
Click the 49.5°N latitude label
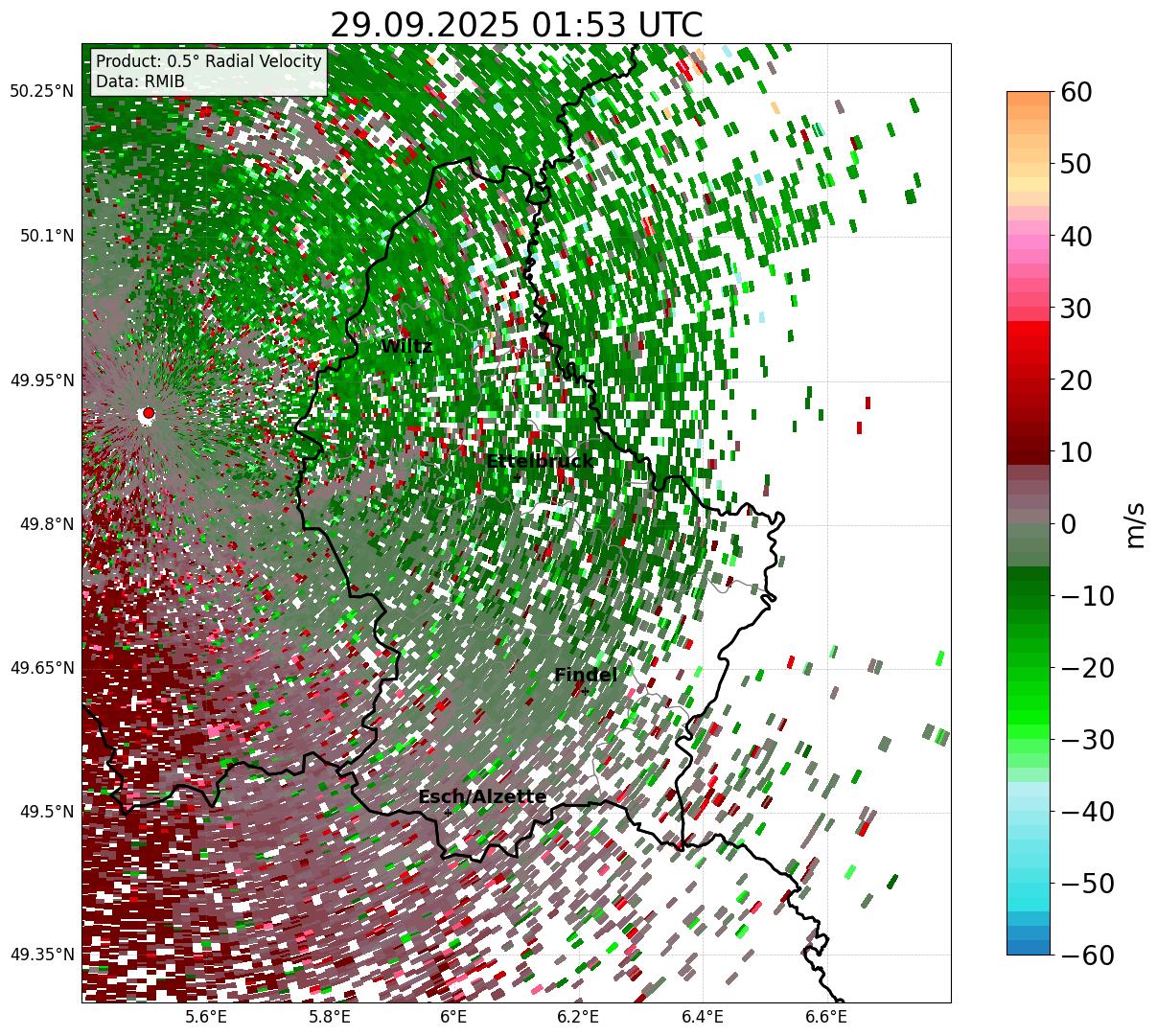point(46,812)
